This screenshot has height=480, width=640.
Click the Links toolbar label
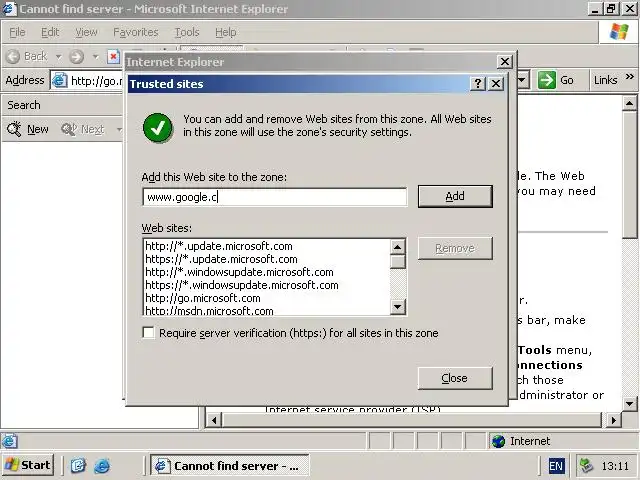[605, 80]
